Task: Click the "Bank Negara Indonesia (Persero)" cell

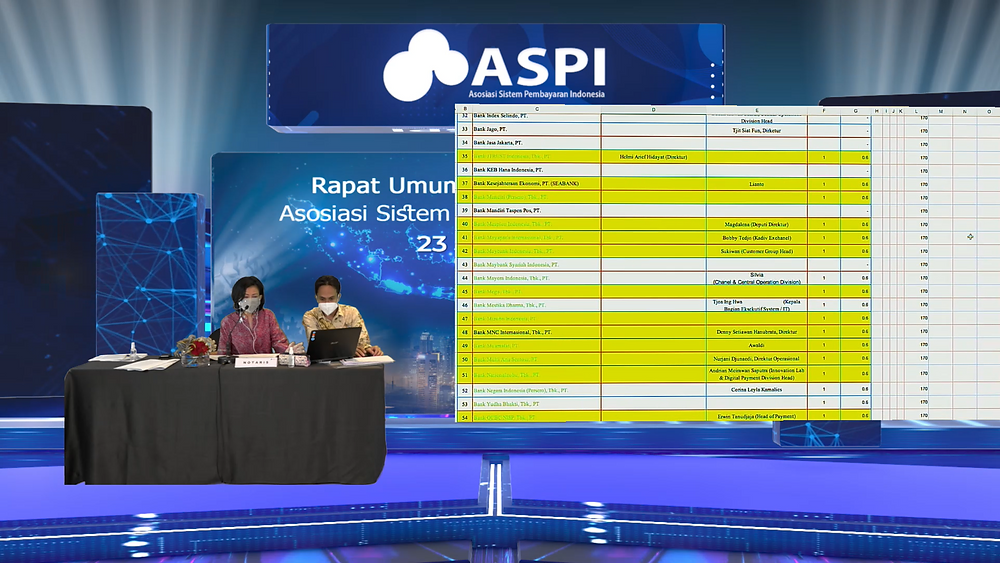Action: tap(536, 390)
